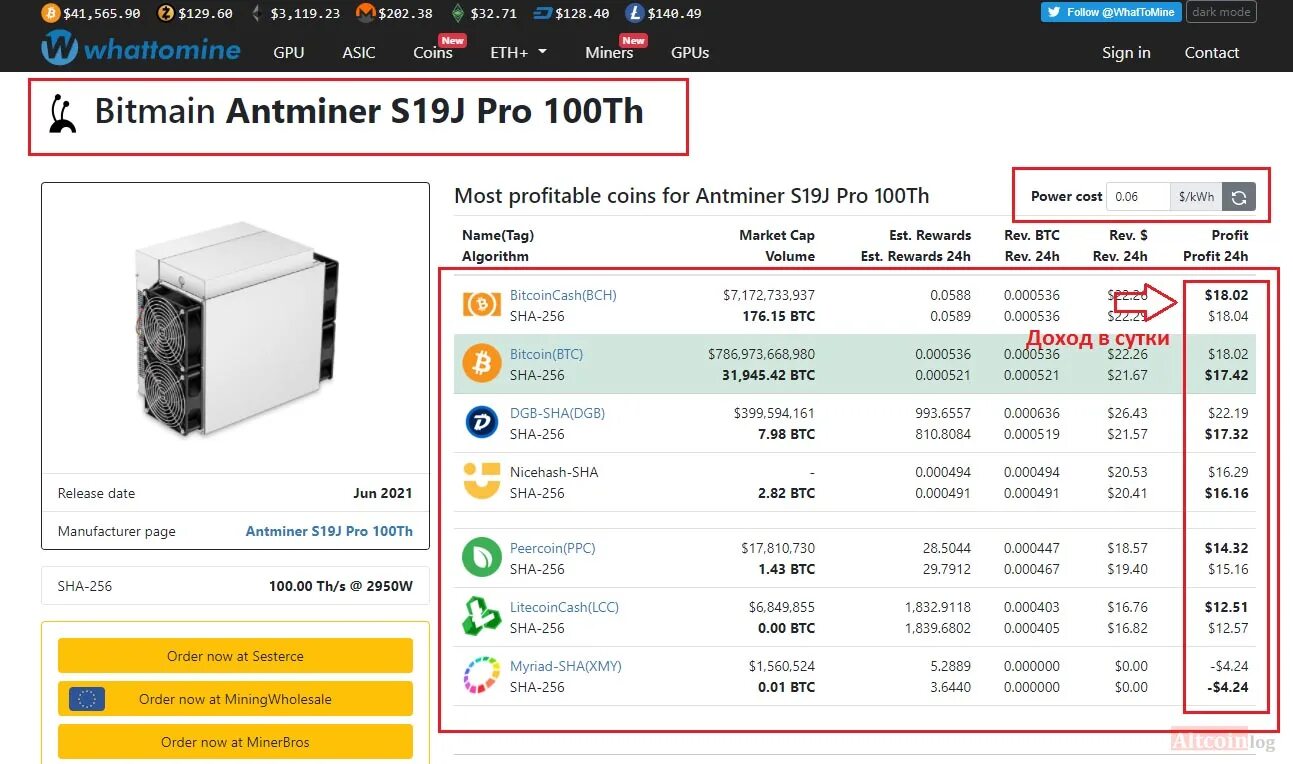
Task: Click the Nicehash-SHA logo icon
Action: (x=481, y=481)
